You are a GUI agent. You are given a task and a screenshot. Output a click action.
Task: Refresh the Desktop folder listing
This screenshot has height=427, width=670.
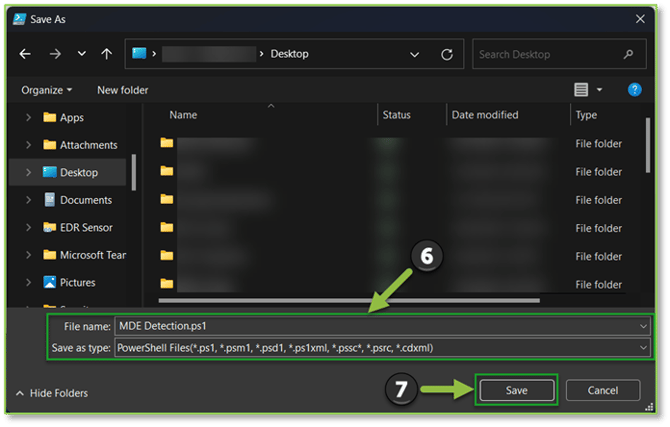[x=446, y=54]
